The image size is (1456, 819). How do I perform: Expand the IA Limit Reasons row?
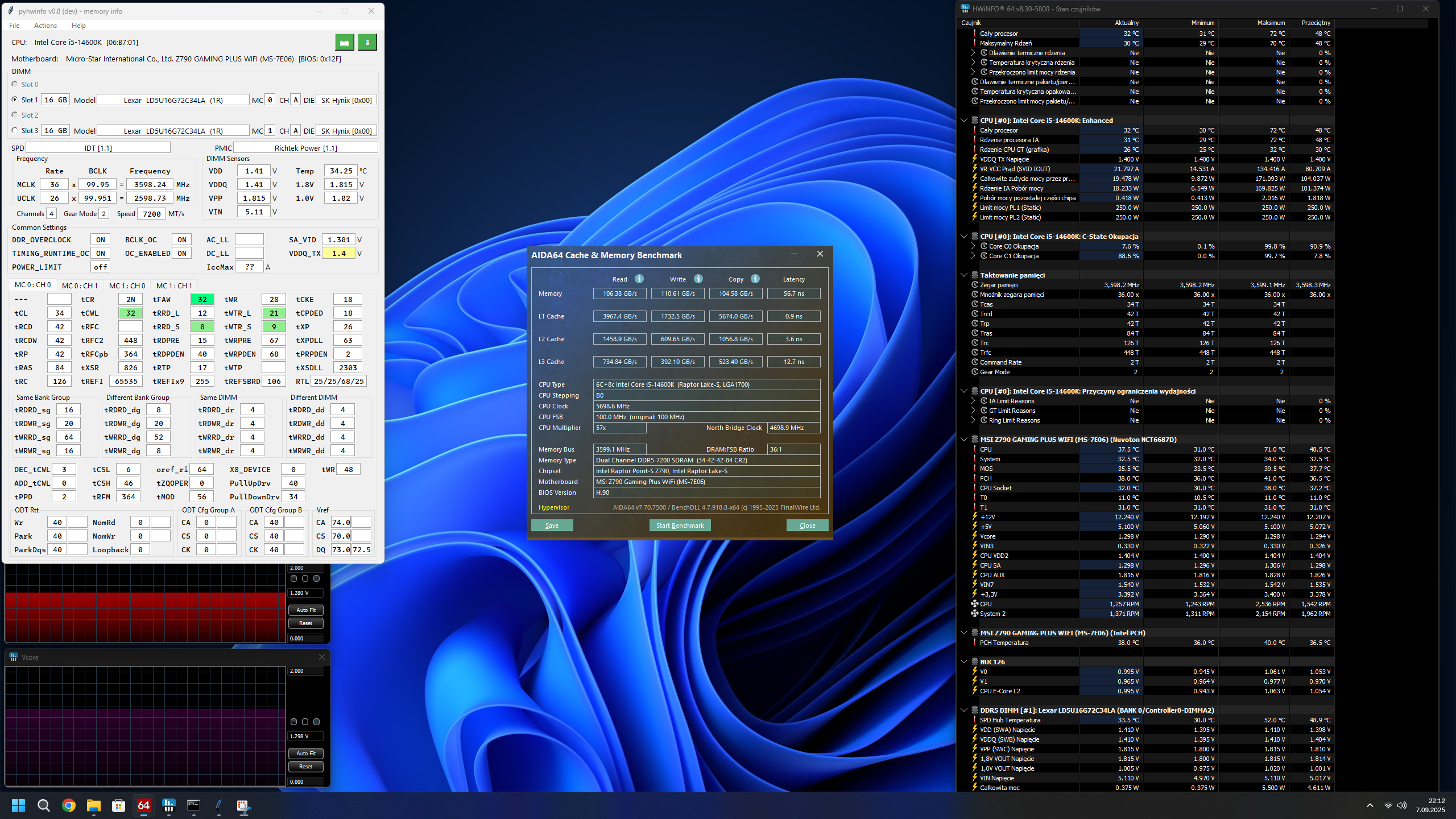coord(973,401)
